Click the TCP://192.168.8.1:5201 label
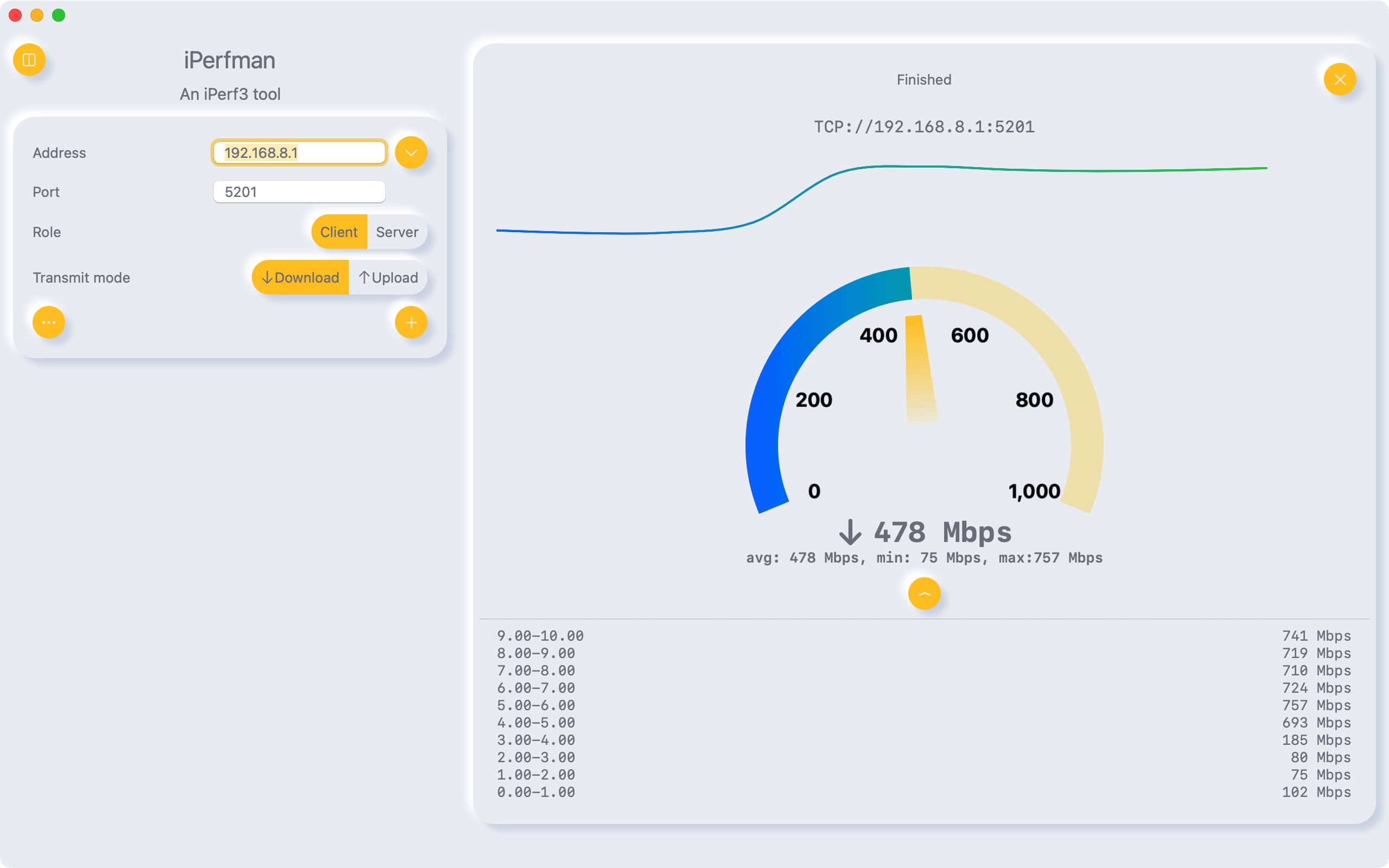The width and height of the screenshot is (1389, 868). point(924,127)
